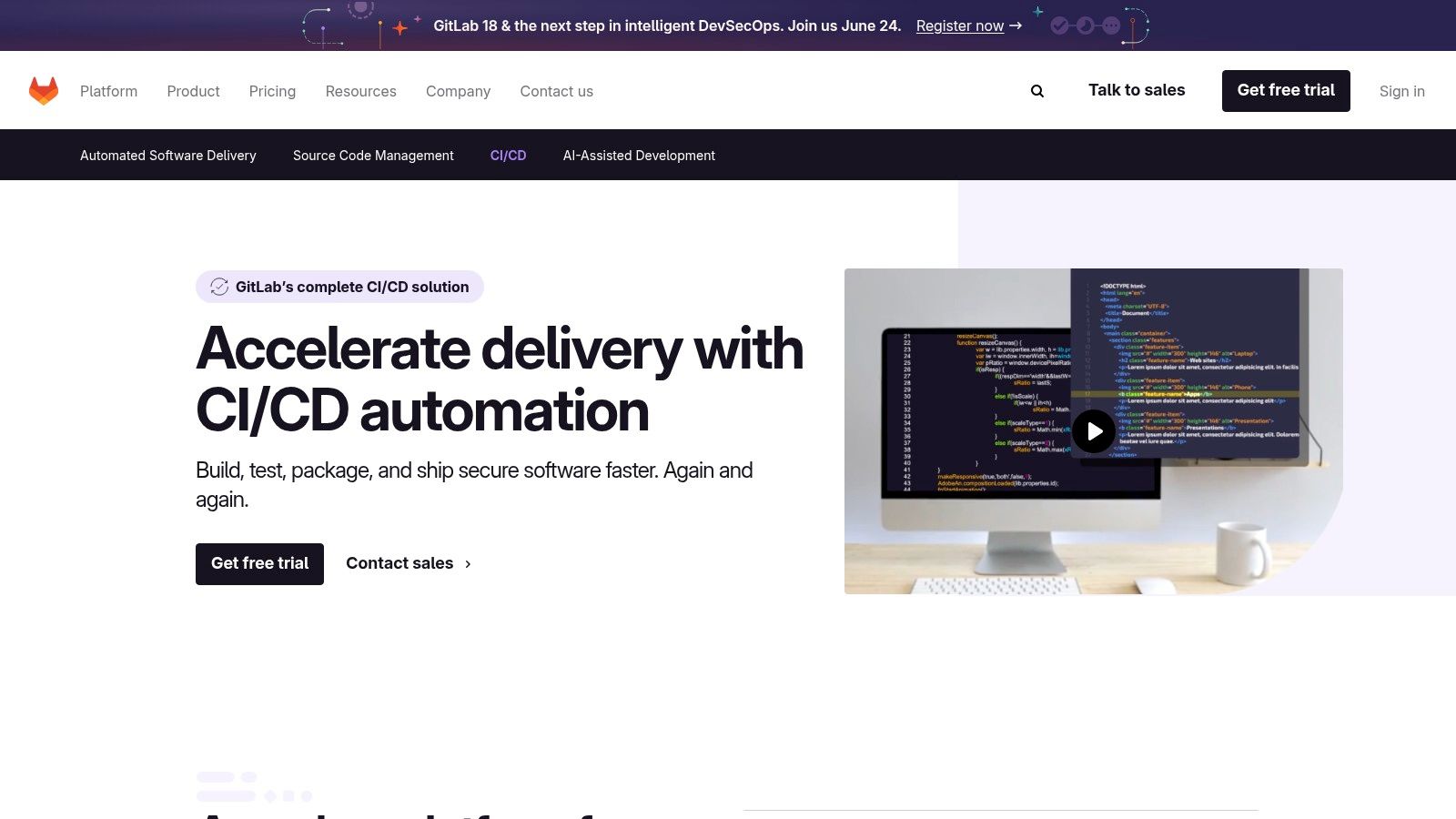1456x819 pixels.
Task: Play the video with the play button
Action: coord(1094,431)
